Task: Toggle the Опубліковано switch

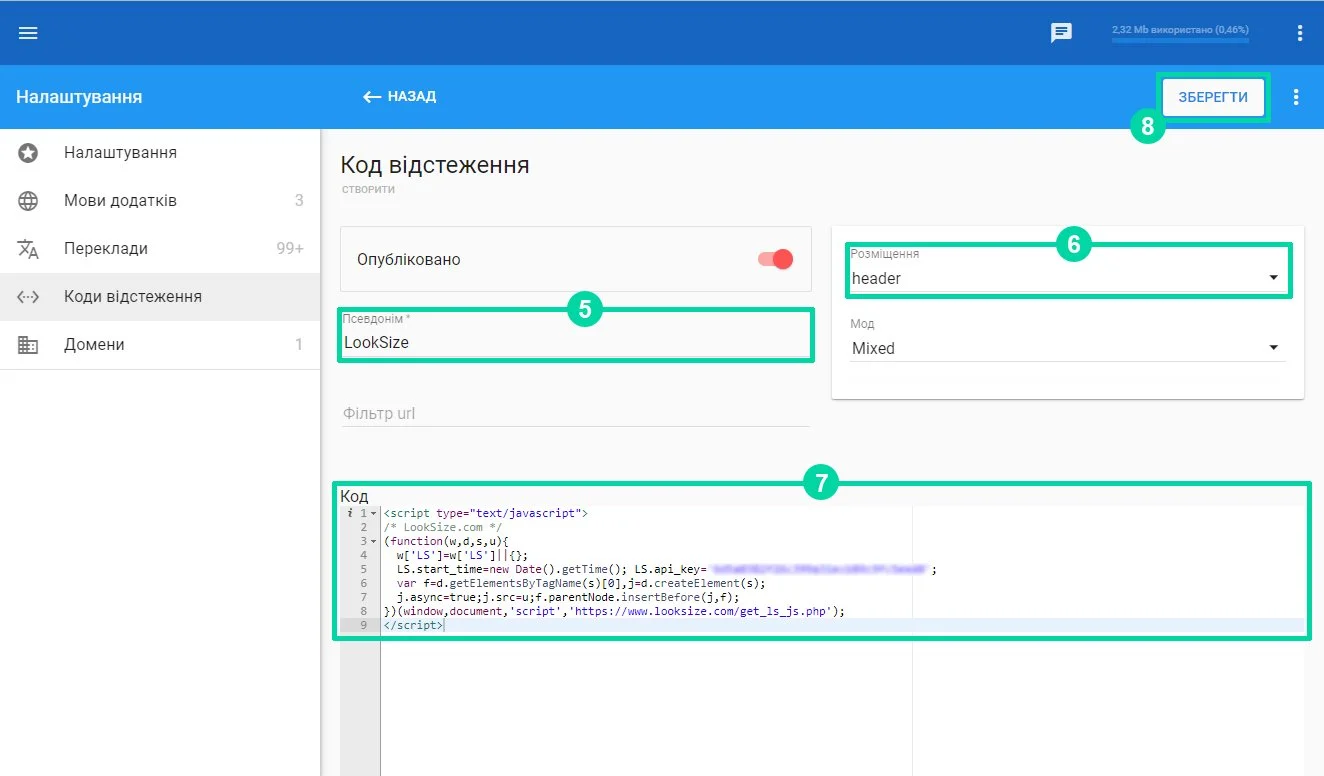Action: pos(775,259)
